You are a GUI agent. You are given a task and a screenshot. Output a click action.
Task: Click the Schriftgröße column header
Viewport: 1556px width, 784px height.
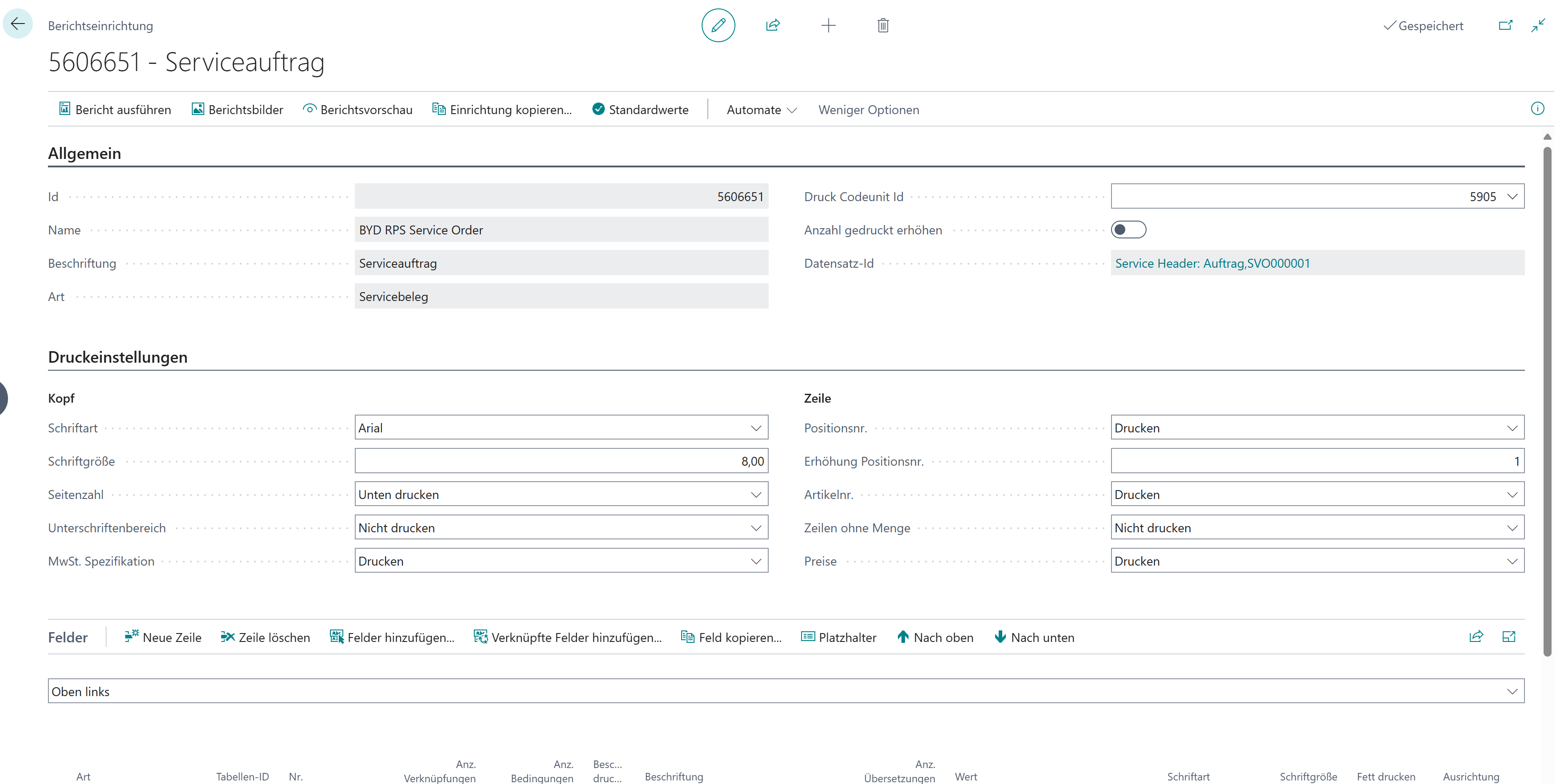click(x=1308, y=776)
